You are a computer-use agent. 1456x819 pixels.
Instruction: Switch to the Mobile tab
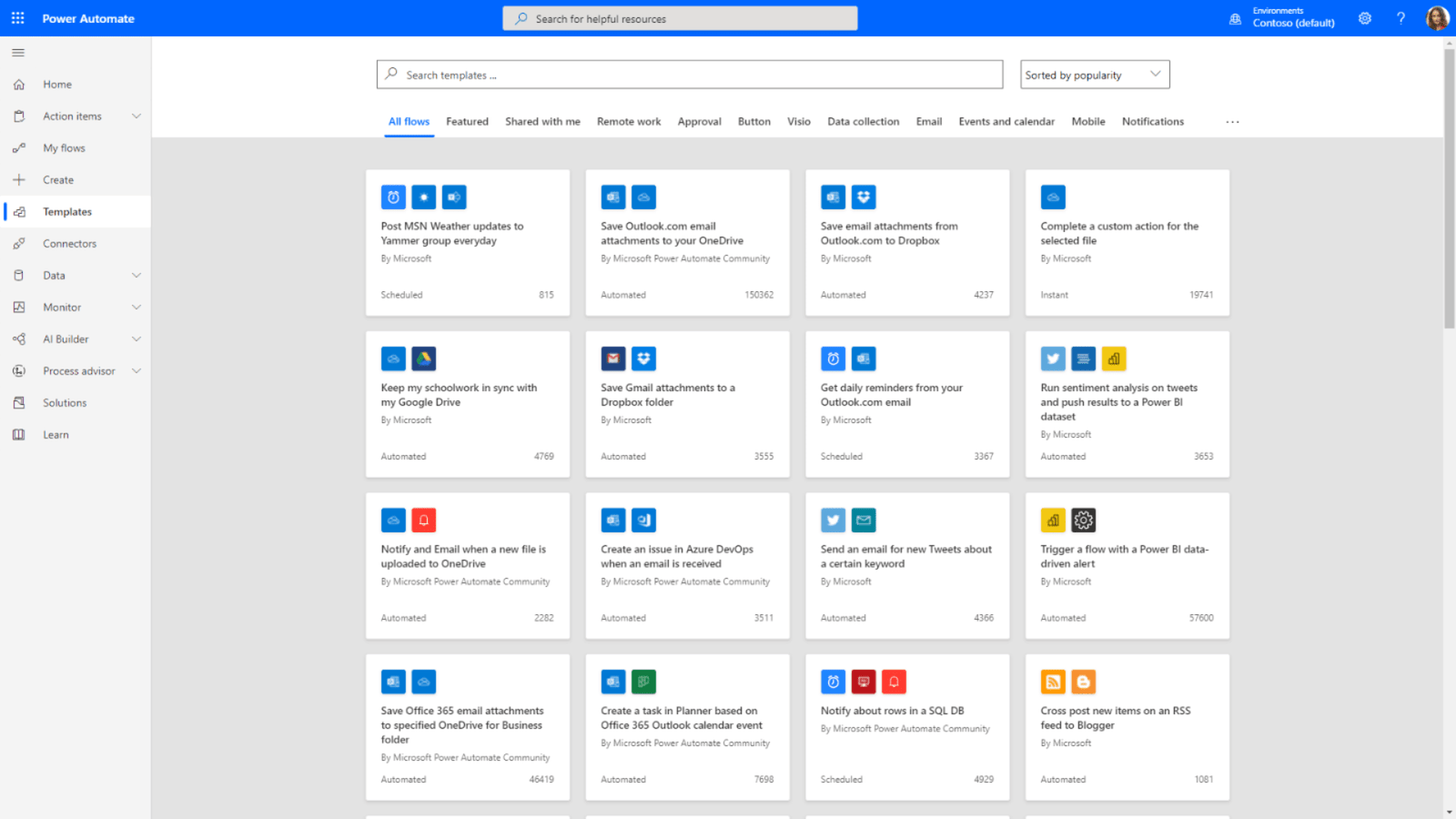(1088, 122)
